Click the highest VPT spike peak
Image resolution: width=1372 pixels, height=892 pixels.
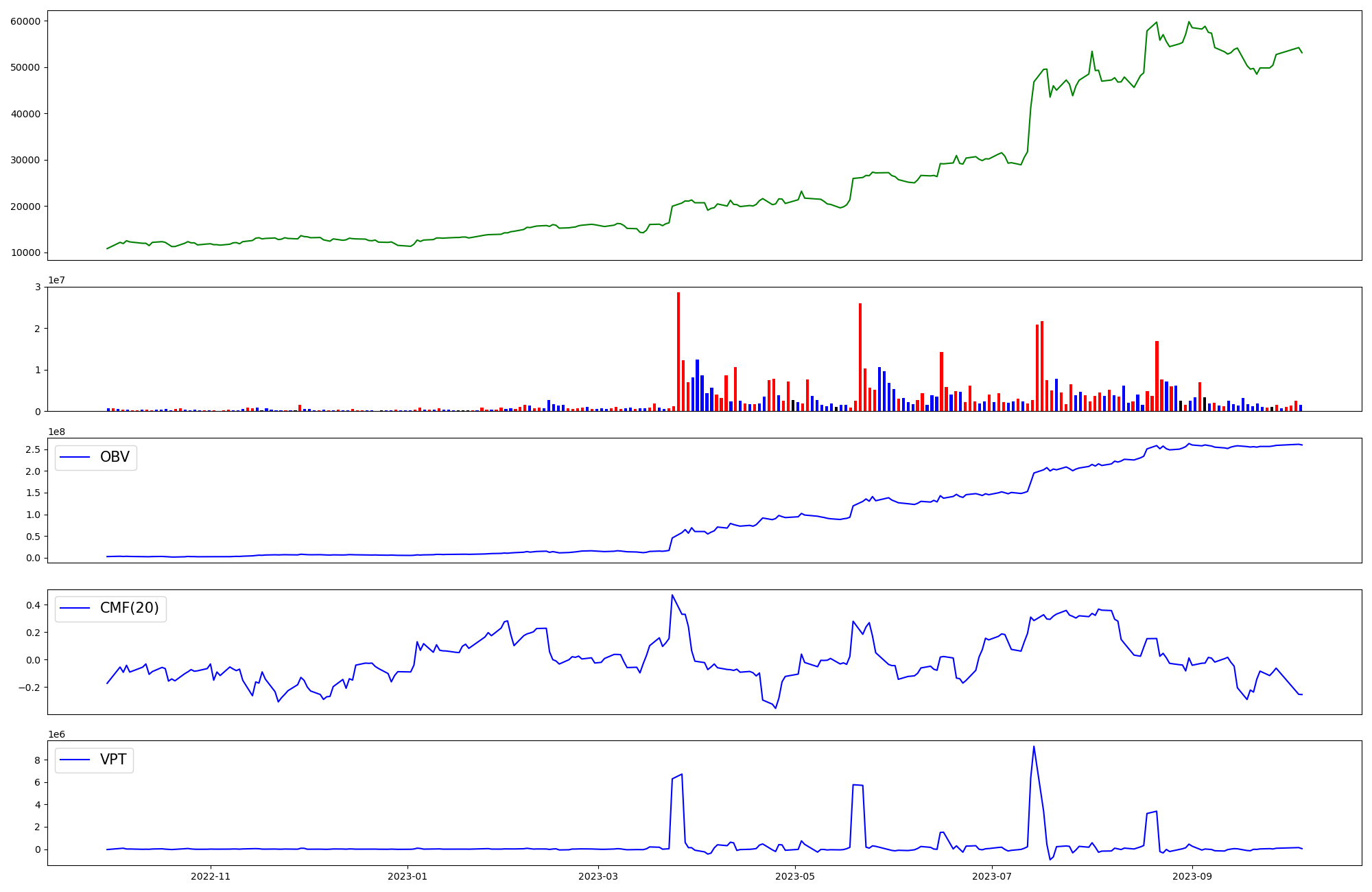pos(1034,747)
